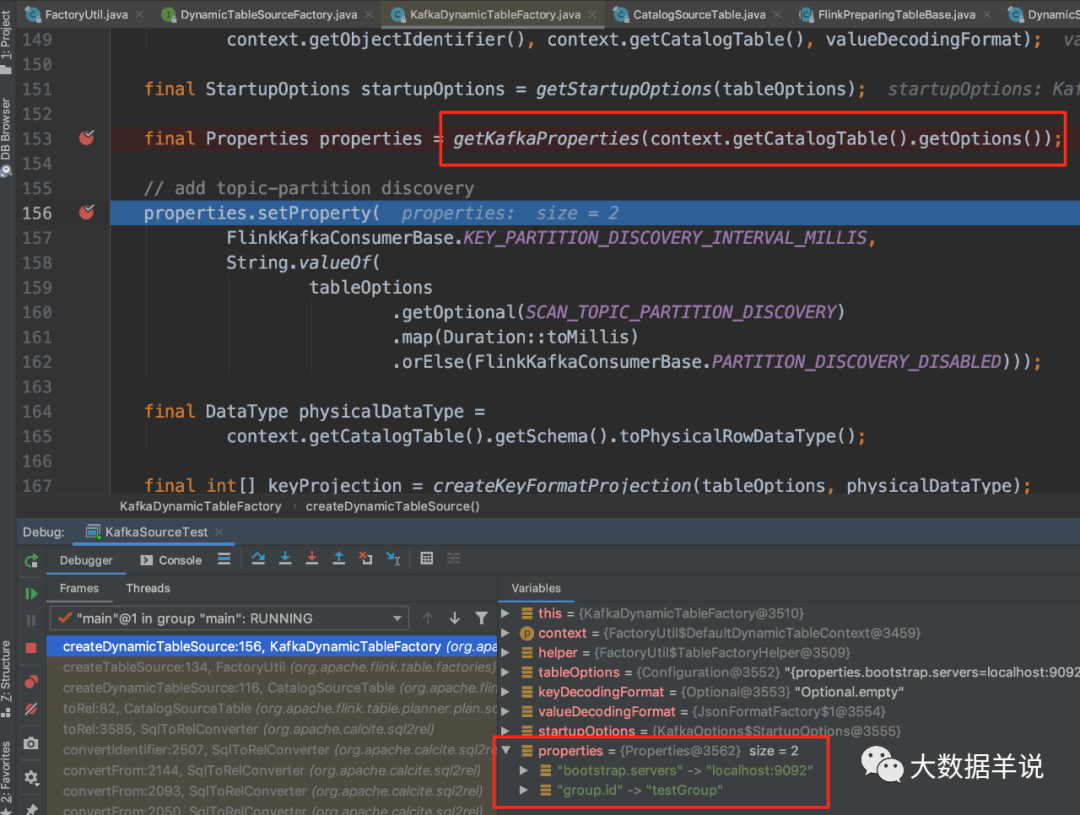
Task: Take a thread dump snapshot
Action: (x=31, y=743)
